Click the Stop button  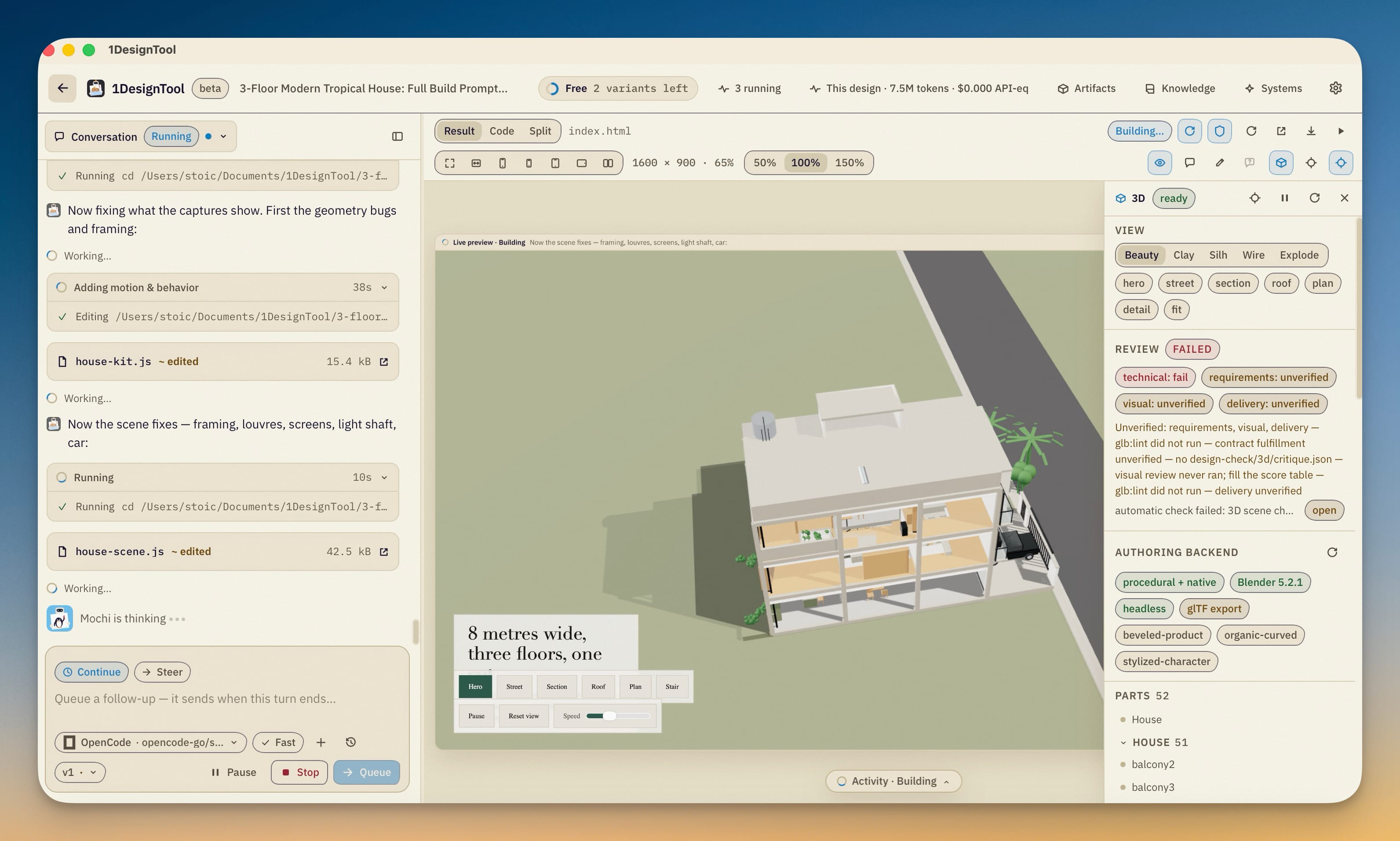(299, 772)
